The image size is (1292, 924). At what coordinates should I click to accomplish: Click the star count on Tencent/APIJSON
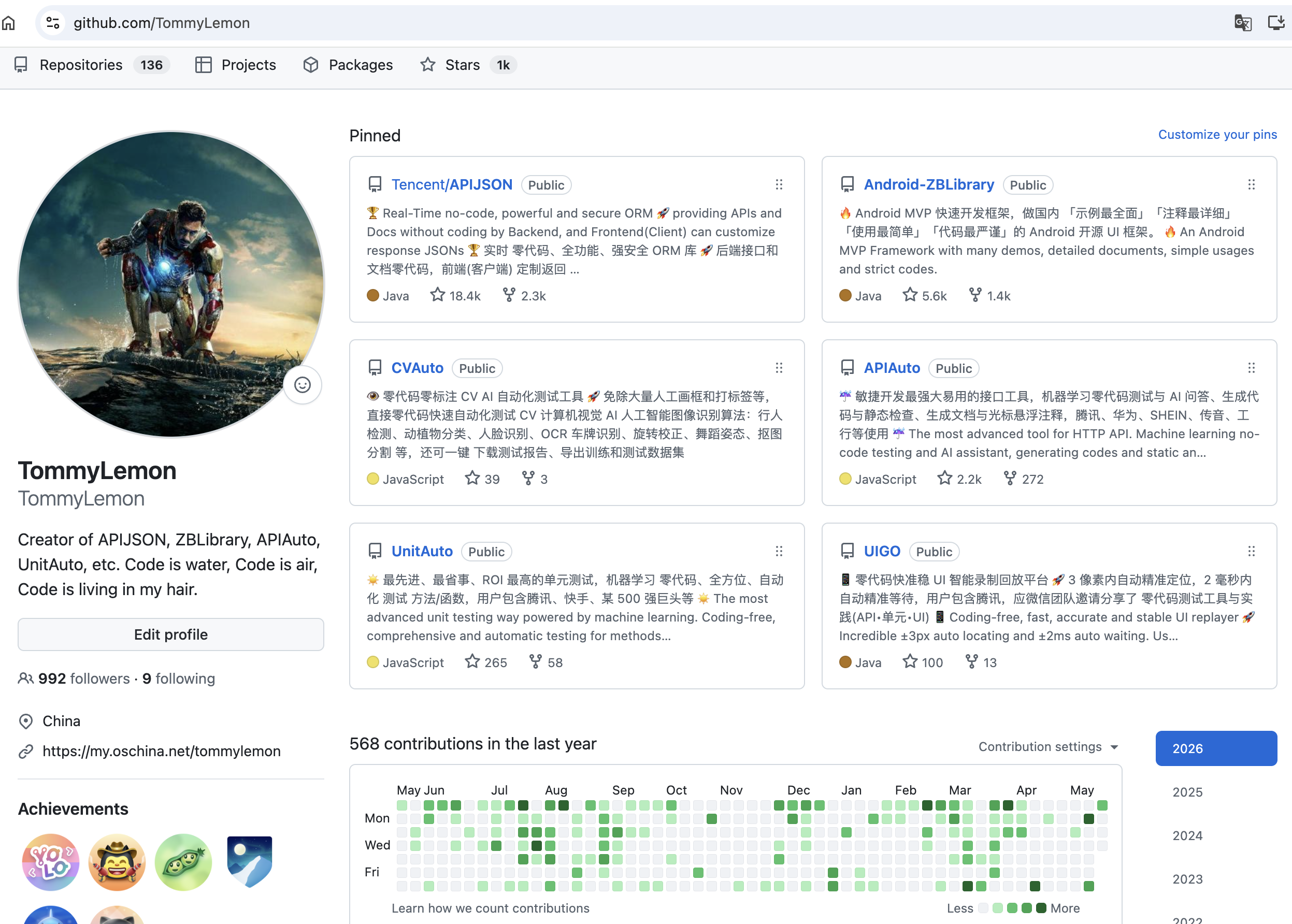(455, 295)
